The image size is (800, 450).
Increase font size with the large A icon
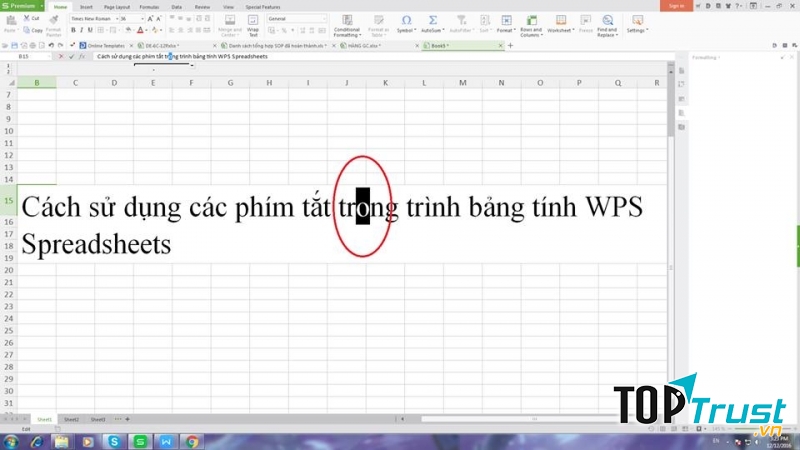coord(150,19)
